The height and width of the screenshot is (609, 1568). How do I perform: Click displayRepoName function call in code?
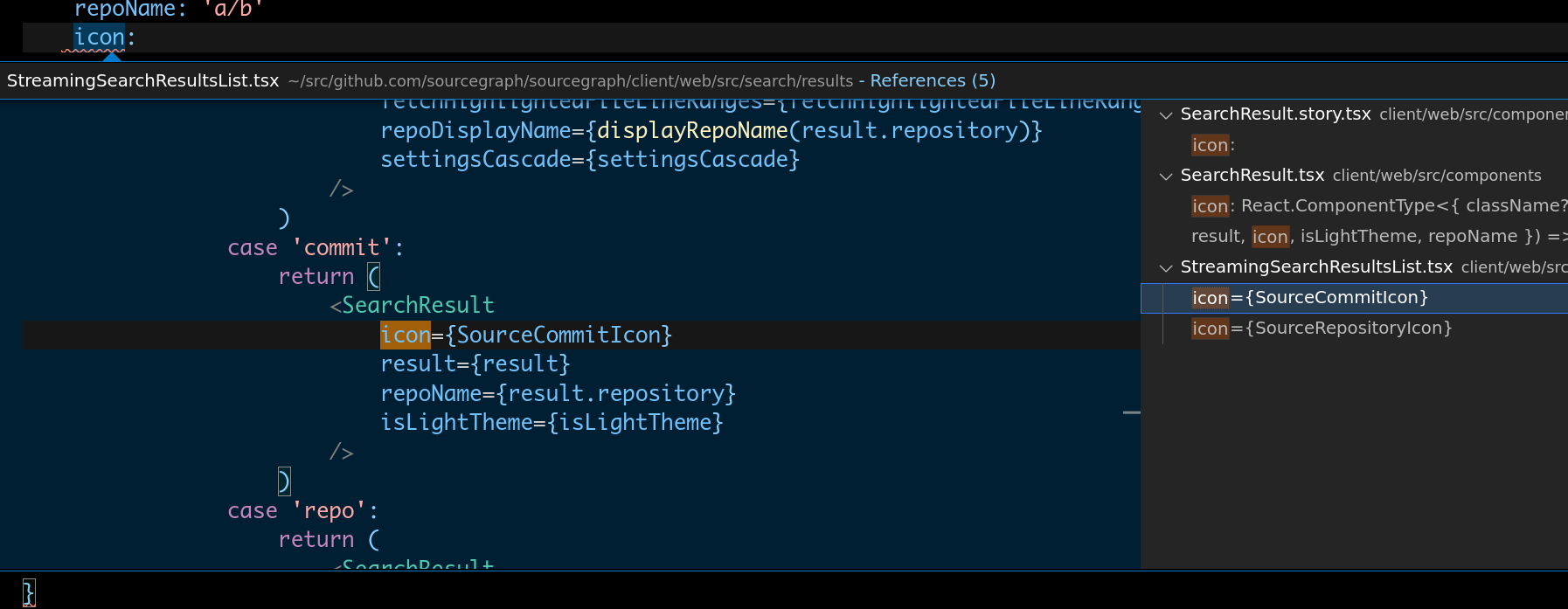(692, 131)
